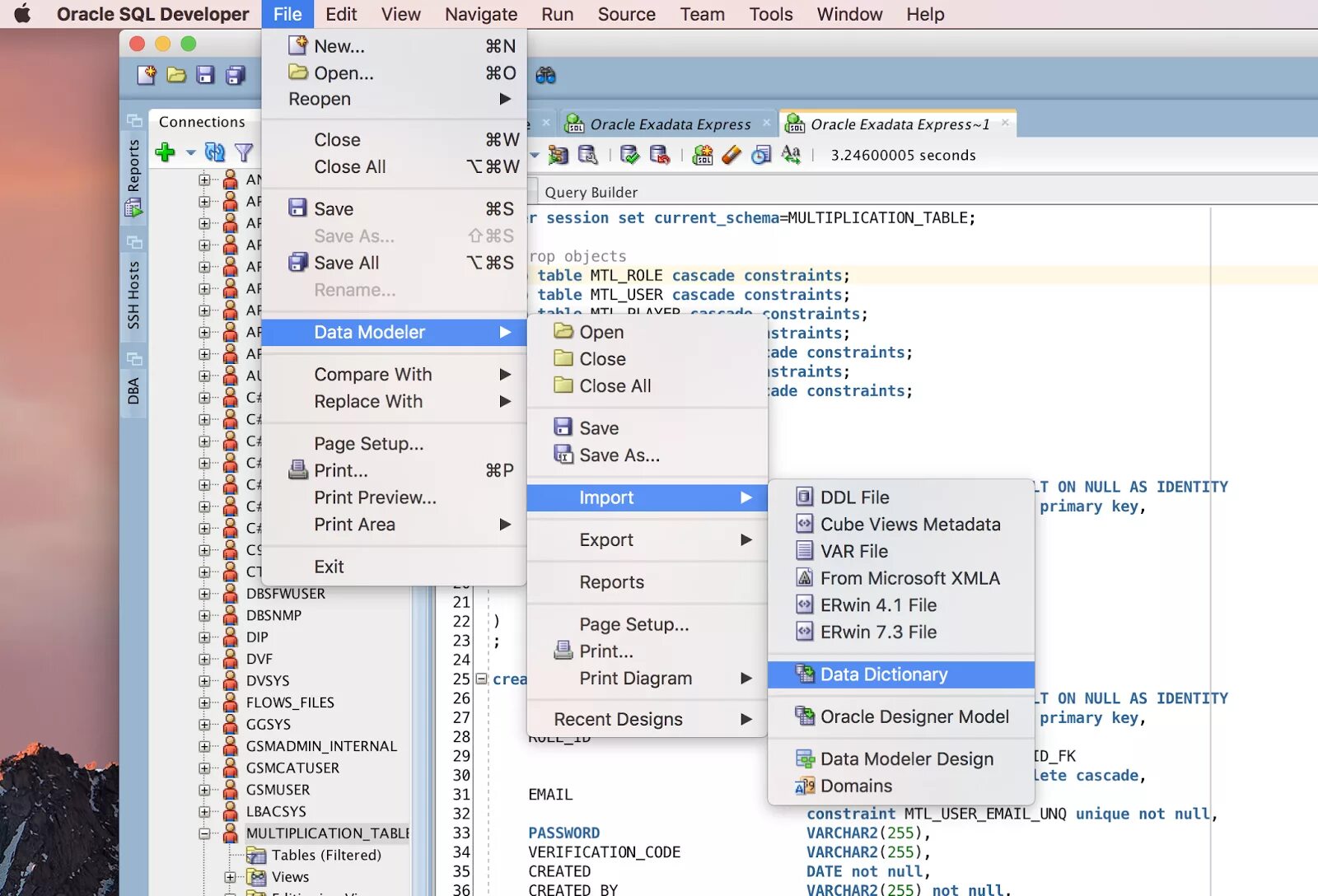Image resolution: width=1318 pixels, height=896 pixels.
Task: Select Oracle Designer Model option
Action: 901,717
